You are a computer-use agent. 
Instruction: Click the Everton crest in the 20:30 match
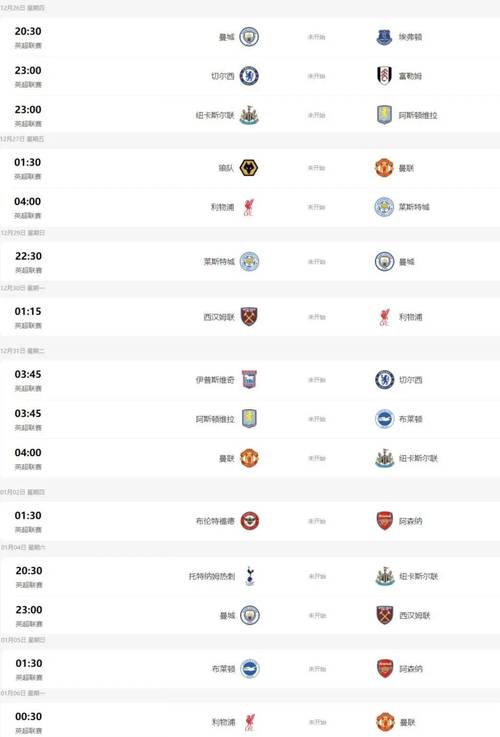pos(384,37)
